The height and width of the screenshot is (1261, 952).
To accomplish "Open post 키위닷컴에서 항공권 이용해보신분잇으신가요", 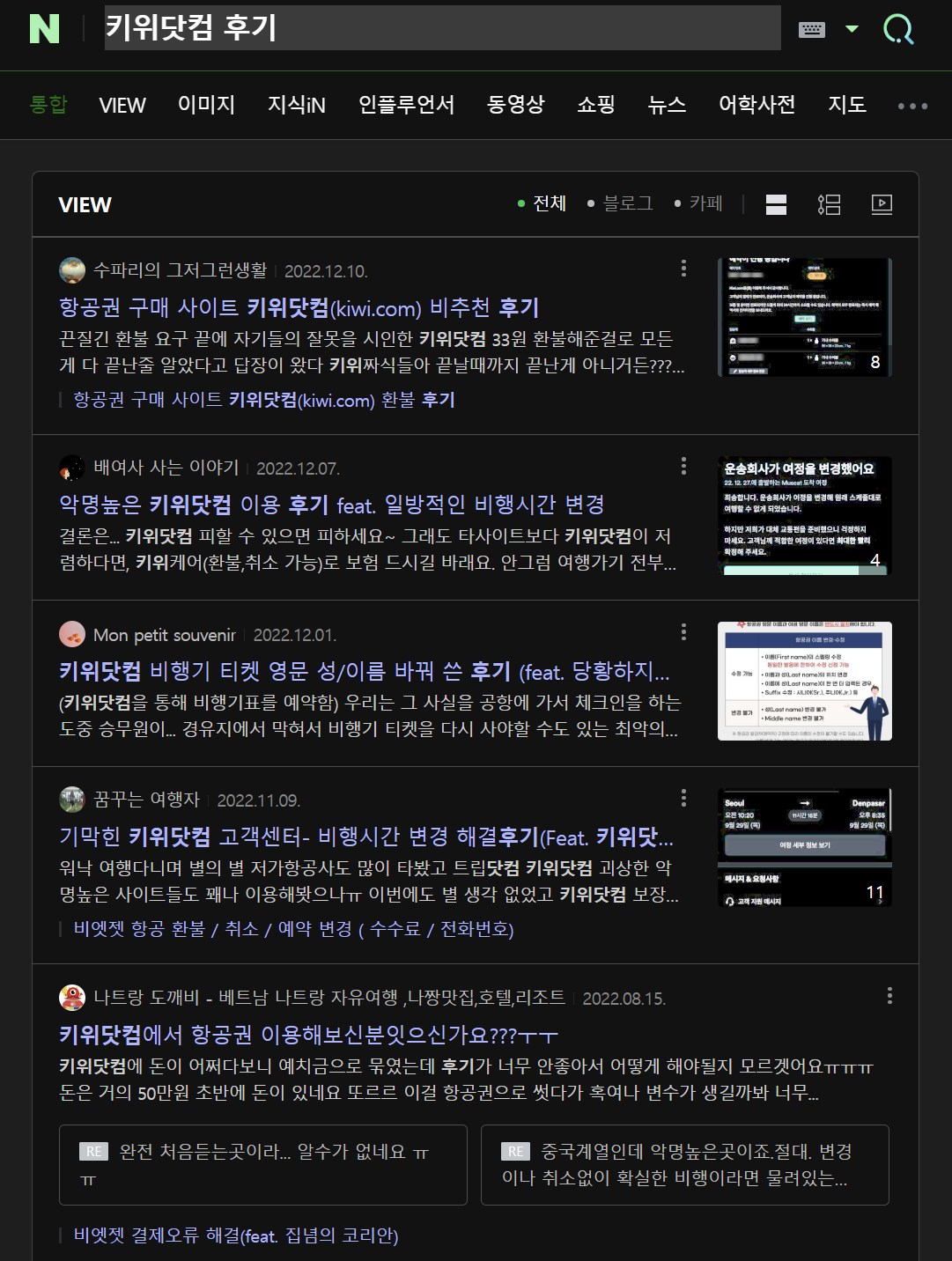I will [x=308, y=1035].
